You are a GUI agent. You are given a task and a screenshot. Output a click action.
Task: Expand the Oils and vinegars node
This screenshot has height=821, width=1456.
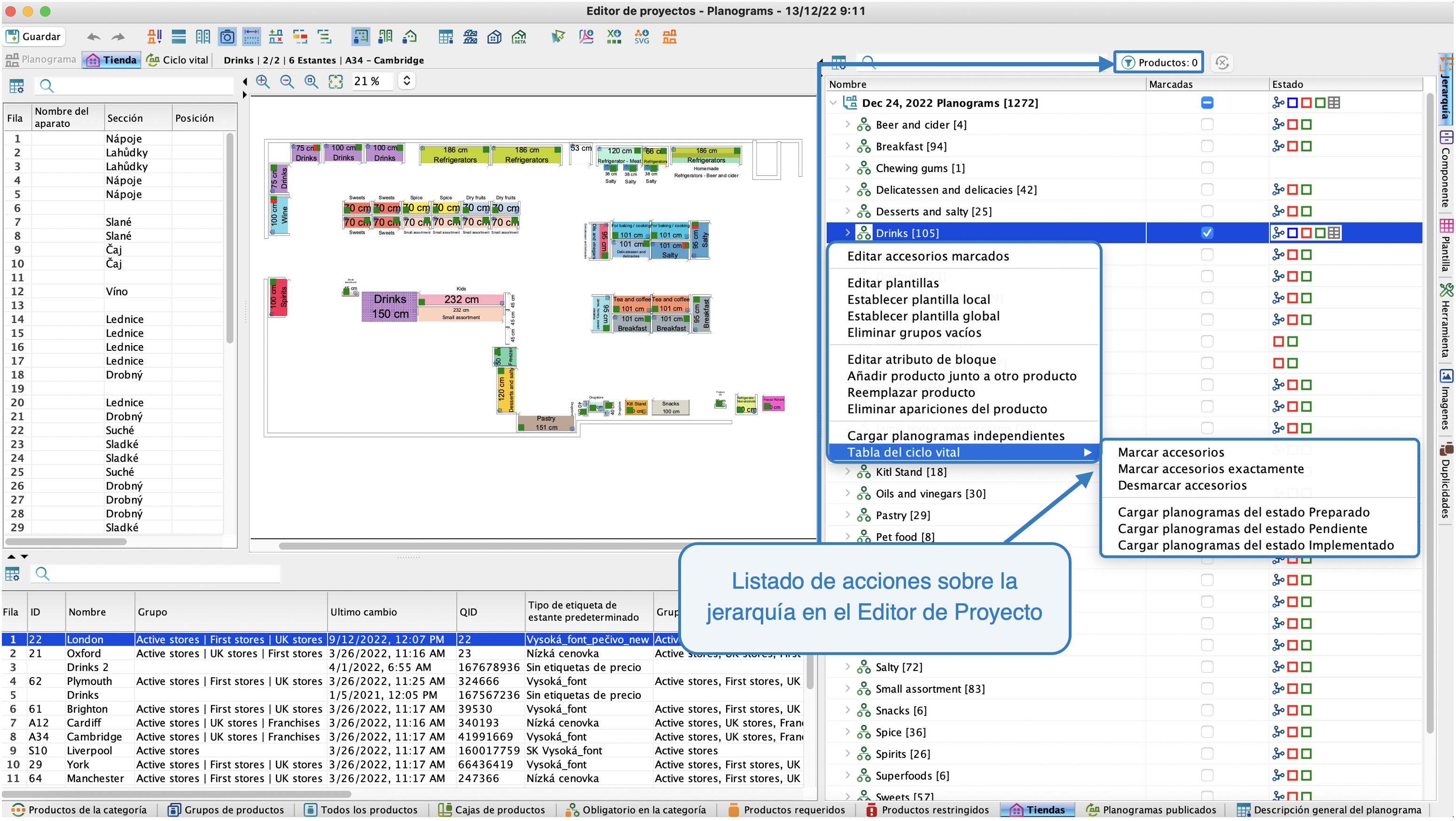pos(847,493)
